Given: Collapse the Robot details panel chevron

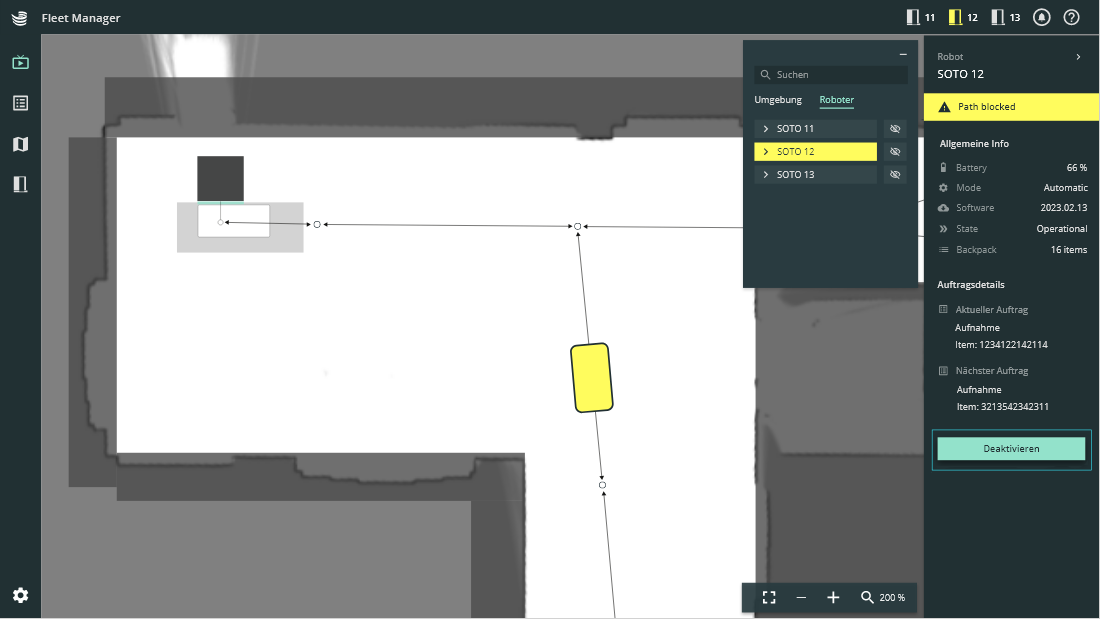Looking at the screenshot, I should point(1078,57).
